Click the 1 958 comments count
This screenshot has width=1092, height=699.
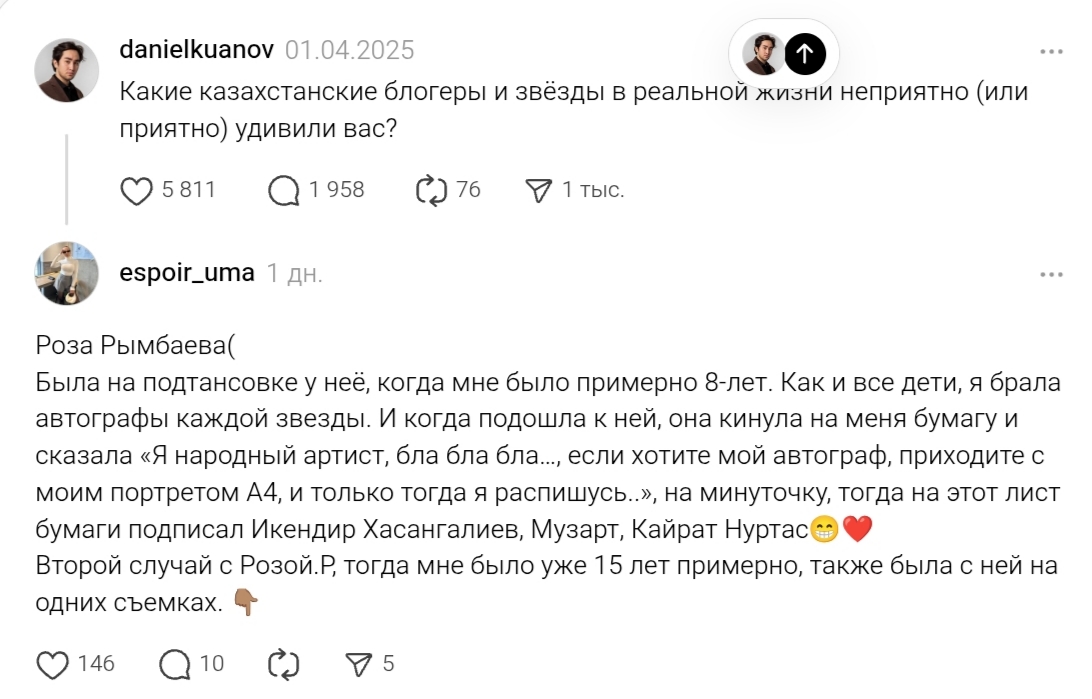point(337,190)
